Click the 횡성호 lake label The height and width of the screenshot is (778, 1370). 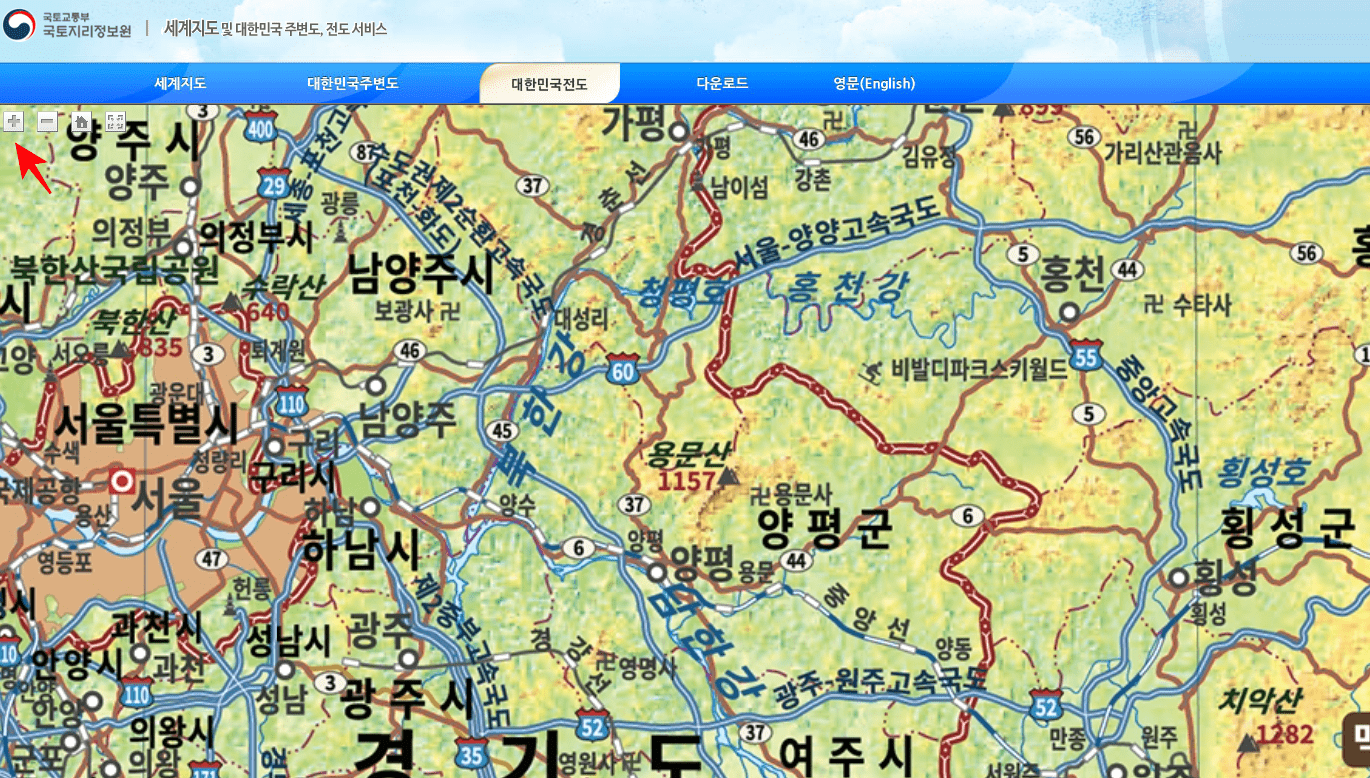pyautogui.click(x=1264, y=471)
